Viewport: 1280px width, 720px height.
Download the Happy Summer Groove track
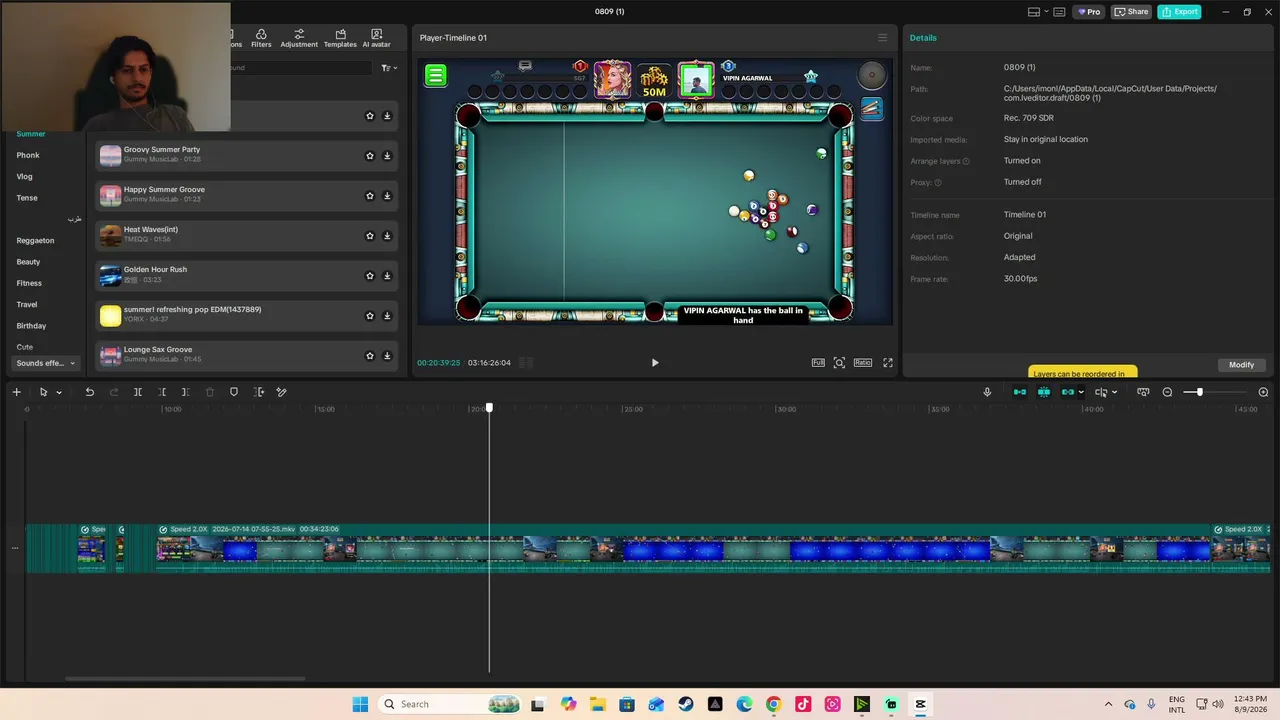click(x=387, y=196)
